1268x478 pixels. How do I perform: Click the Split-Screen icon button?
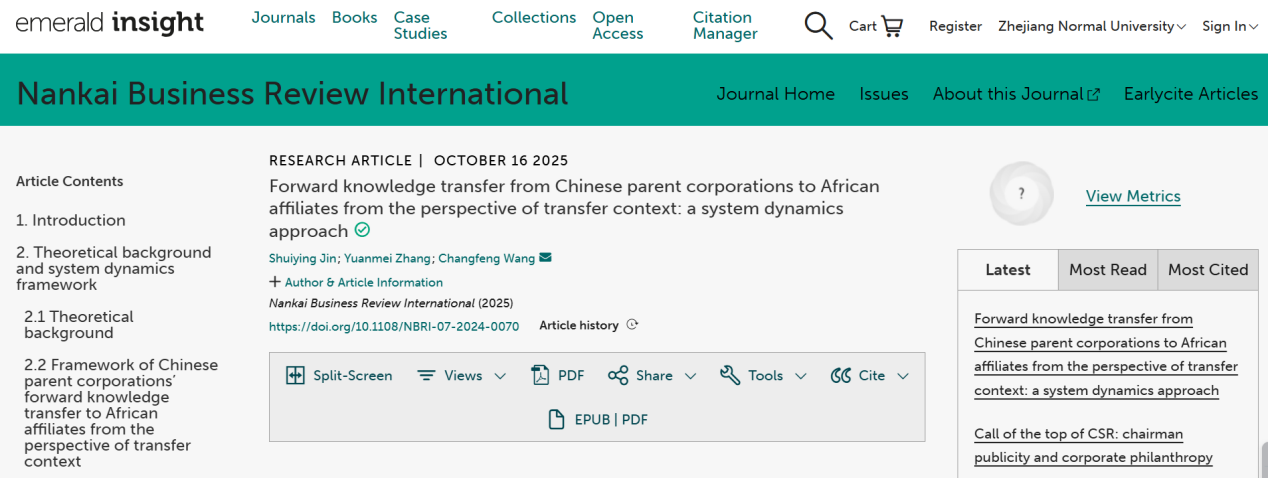pyautogui.click(x=295, y=376)
